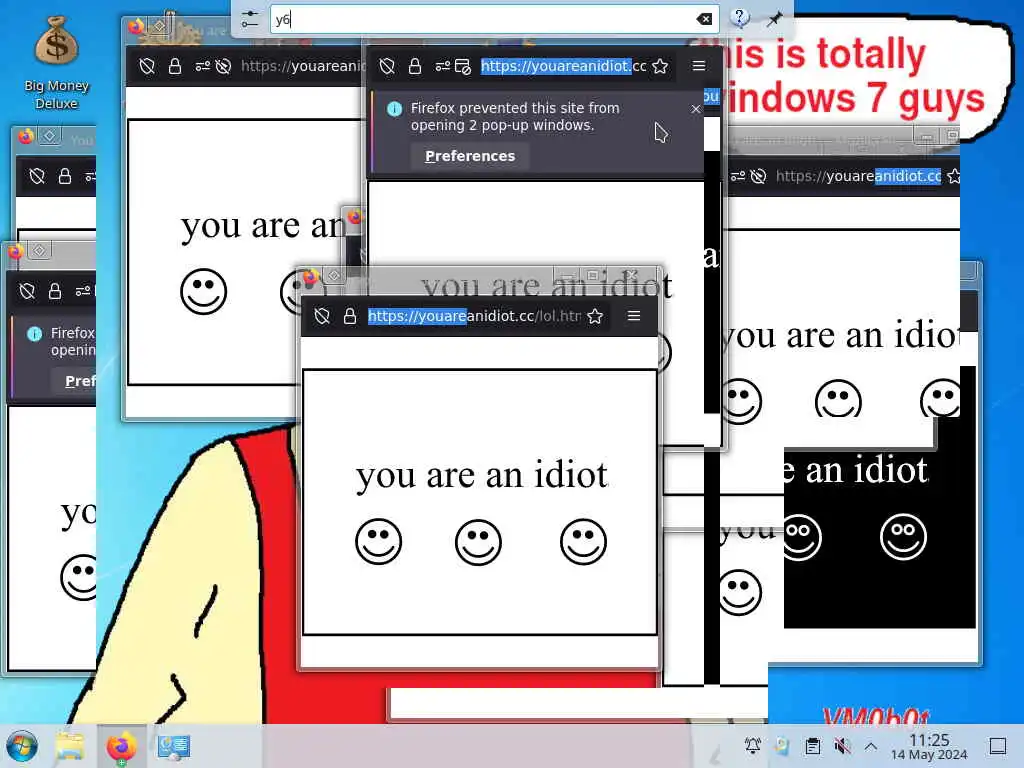Click bookmark star in top middle window
The image size is (1024, 768).
click(660, 66)
